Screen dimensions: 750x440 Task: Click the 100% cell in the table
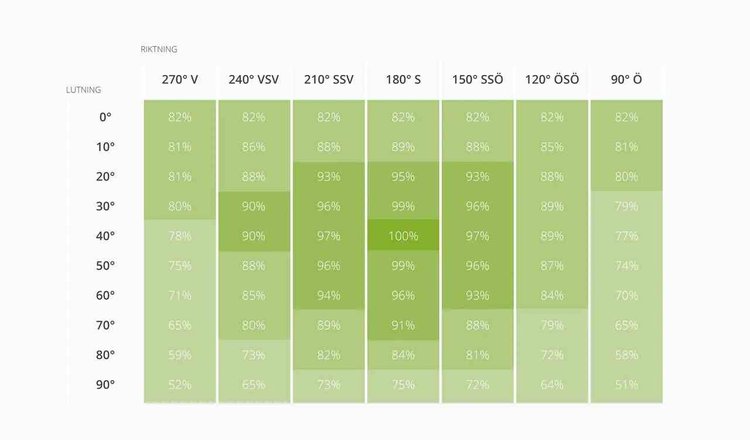[x=403, y=236]
